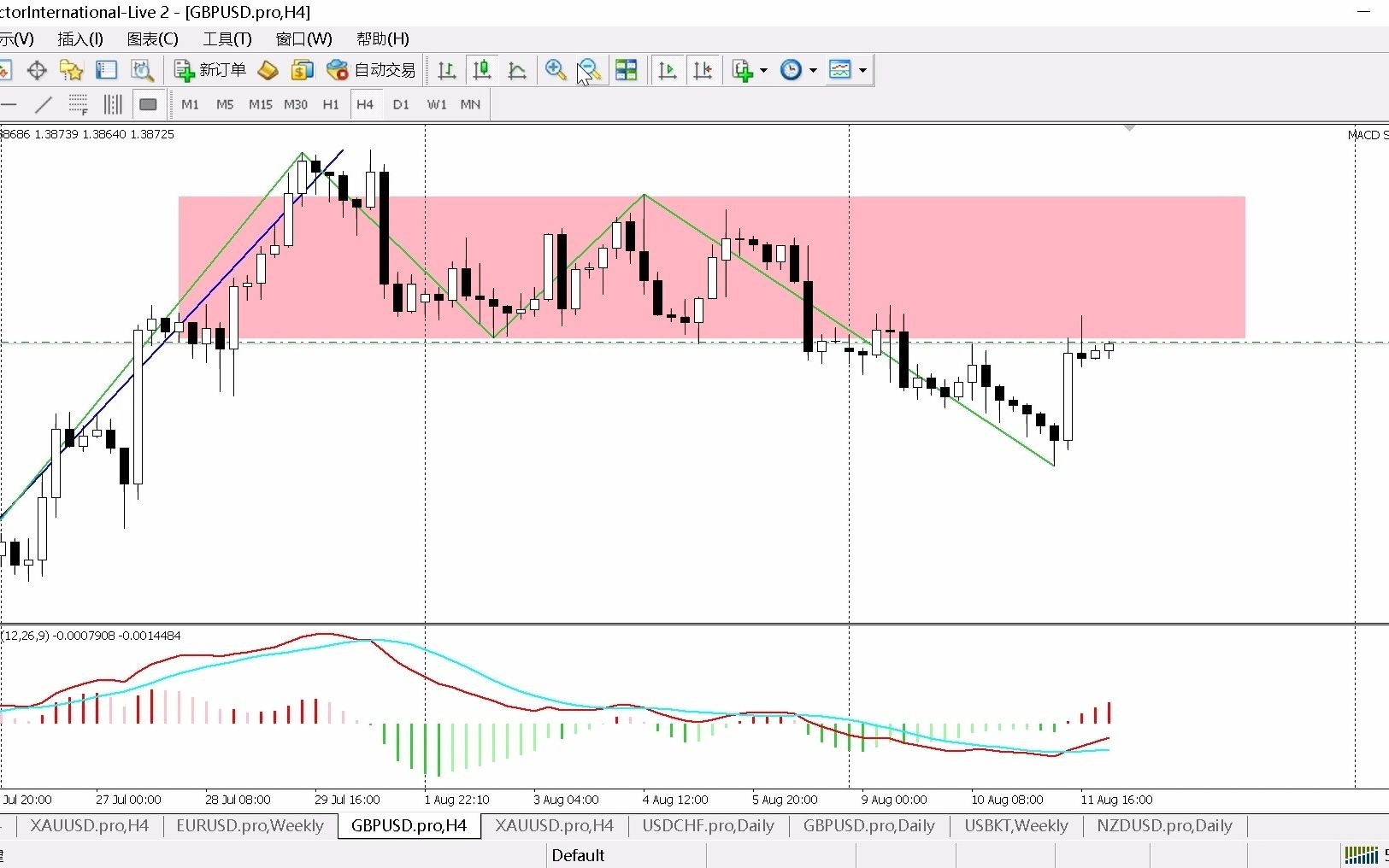Image resolution: width=1389 pixels, height=868 pixels.
Task: Click the dollar-sign windows icon
Action: pos(302,70)
